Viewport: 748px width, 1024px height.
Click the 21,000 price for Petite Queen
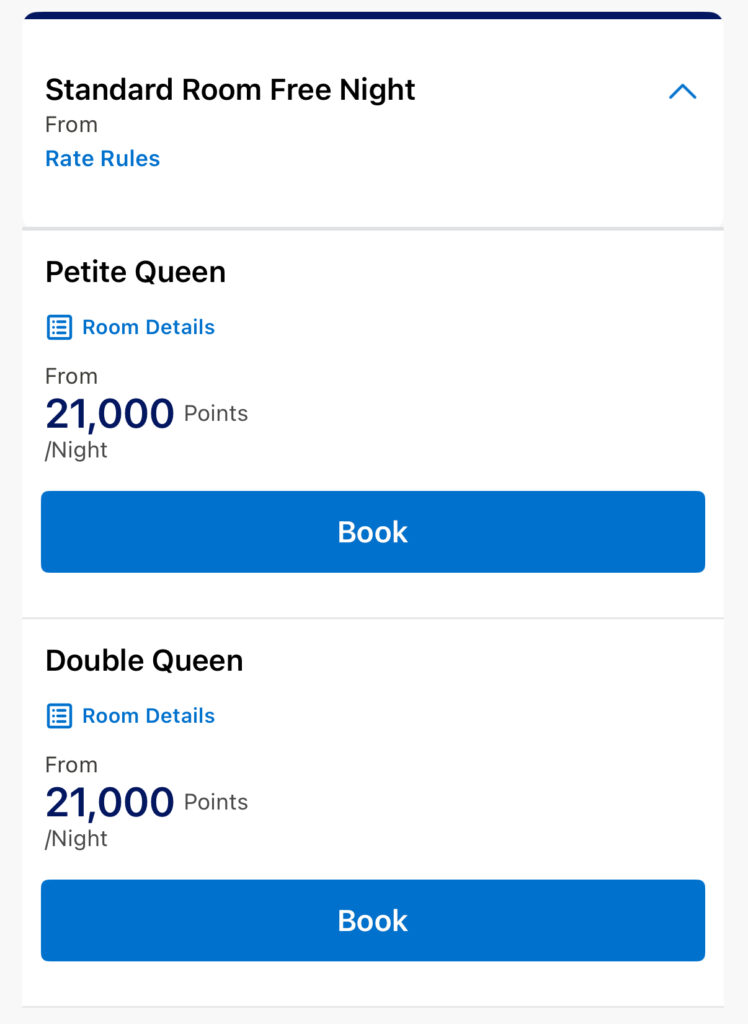click(x=110, y=414)
